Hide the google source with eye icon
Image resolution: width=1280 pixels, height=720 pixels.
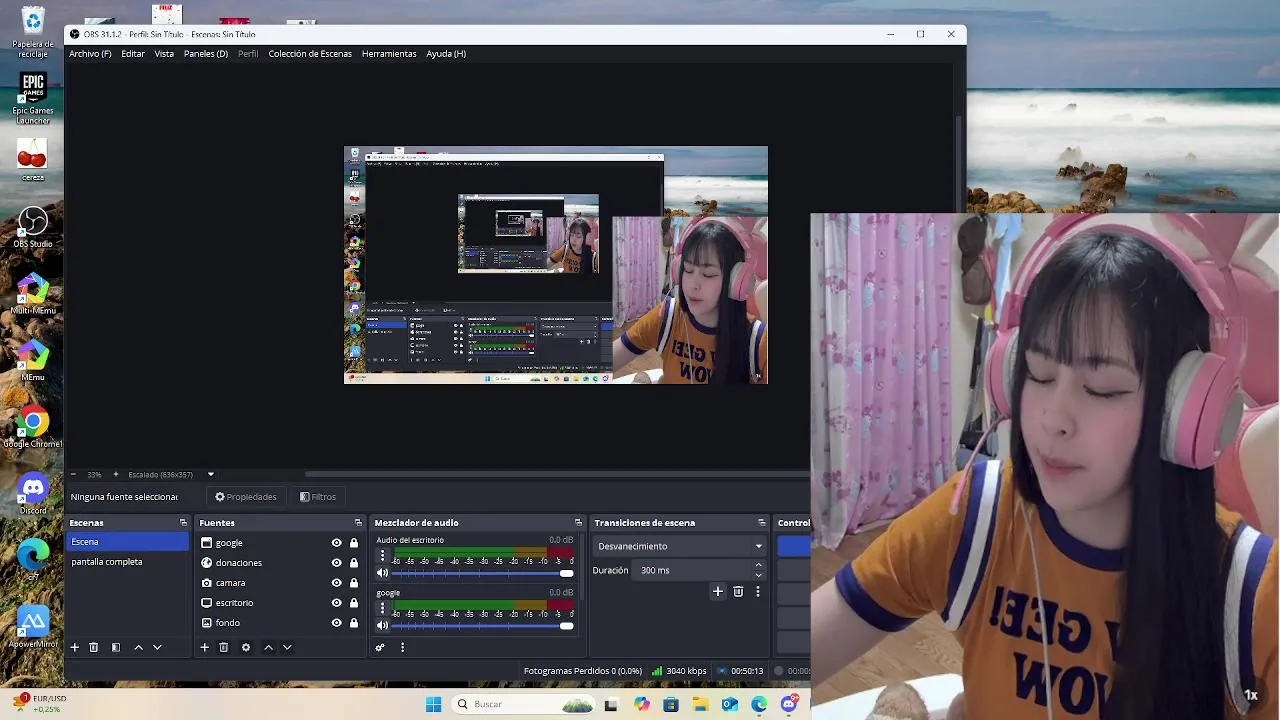coord(336,542)
